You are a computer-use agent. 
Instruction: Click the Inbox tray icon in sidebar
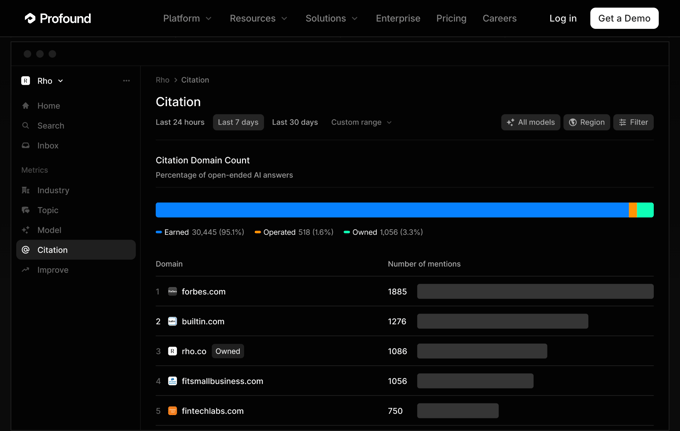coord(26,145)
